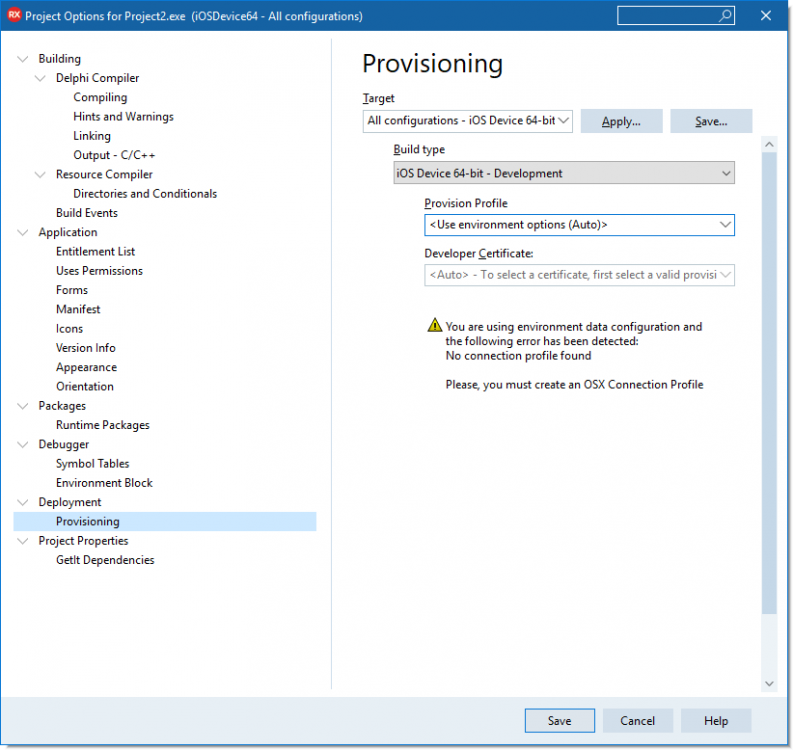Select the Application category label
The height and width of the screenshot is (750, 793).
point(68,232)
